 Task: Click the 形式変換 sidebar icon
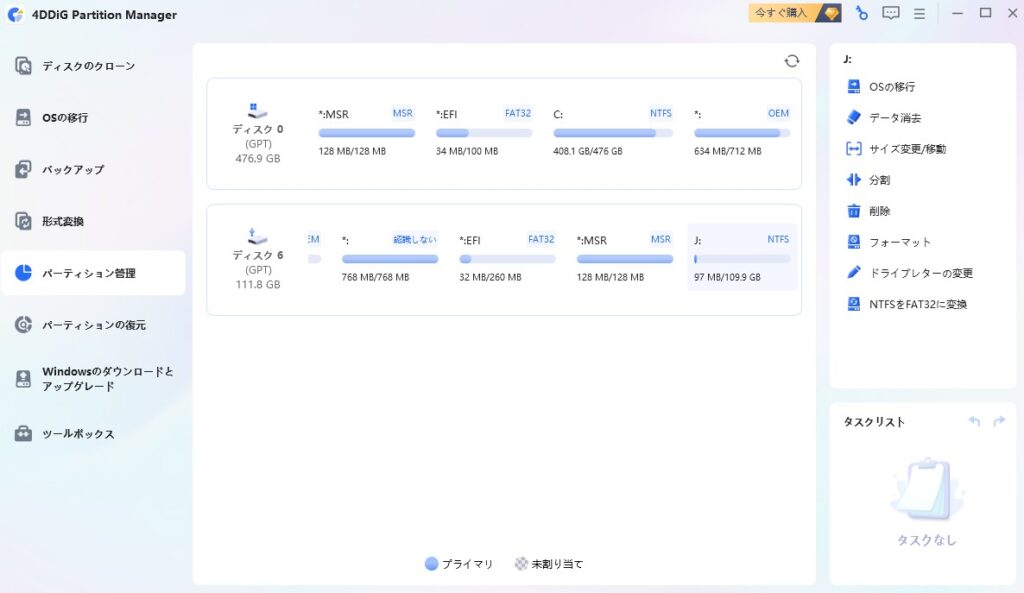click(24, 221)
